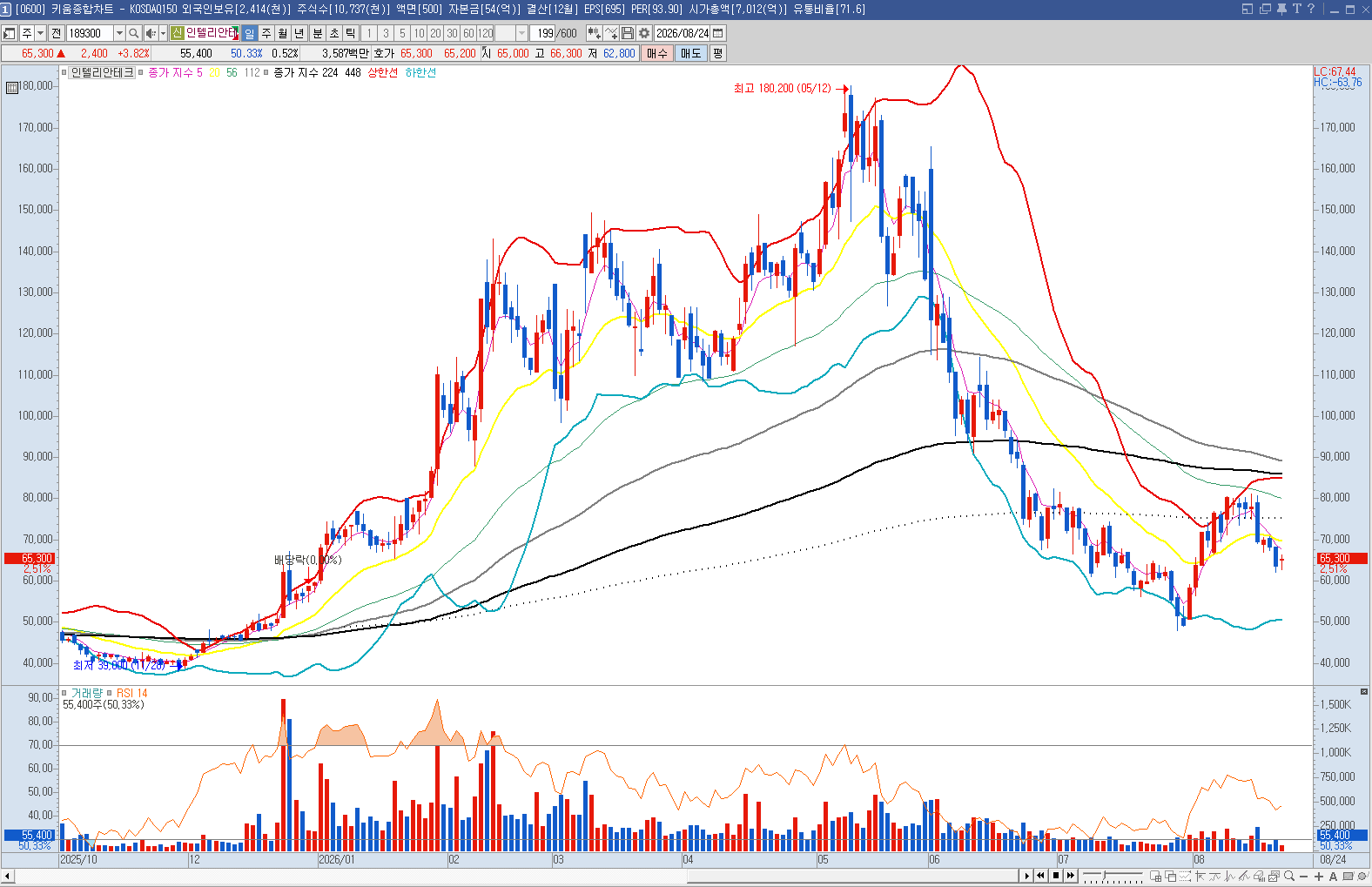The height and width of the screenshot is (887, 1372).
Task: Click the stop button in bottom controls
Action: point(1056,876)
